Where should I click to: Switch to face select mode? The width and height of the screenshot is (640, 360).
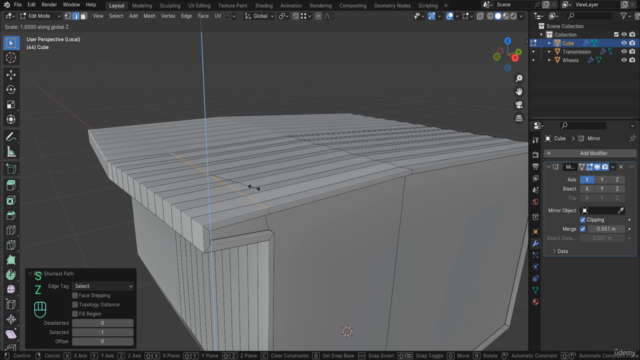(83, 16)
